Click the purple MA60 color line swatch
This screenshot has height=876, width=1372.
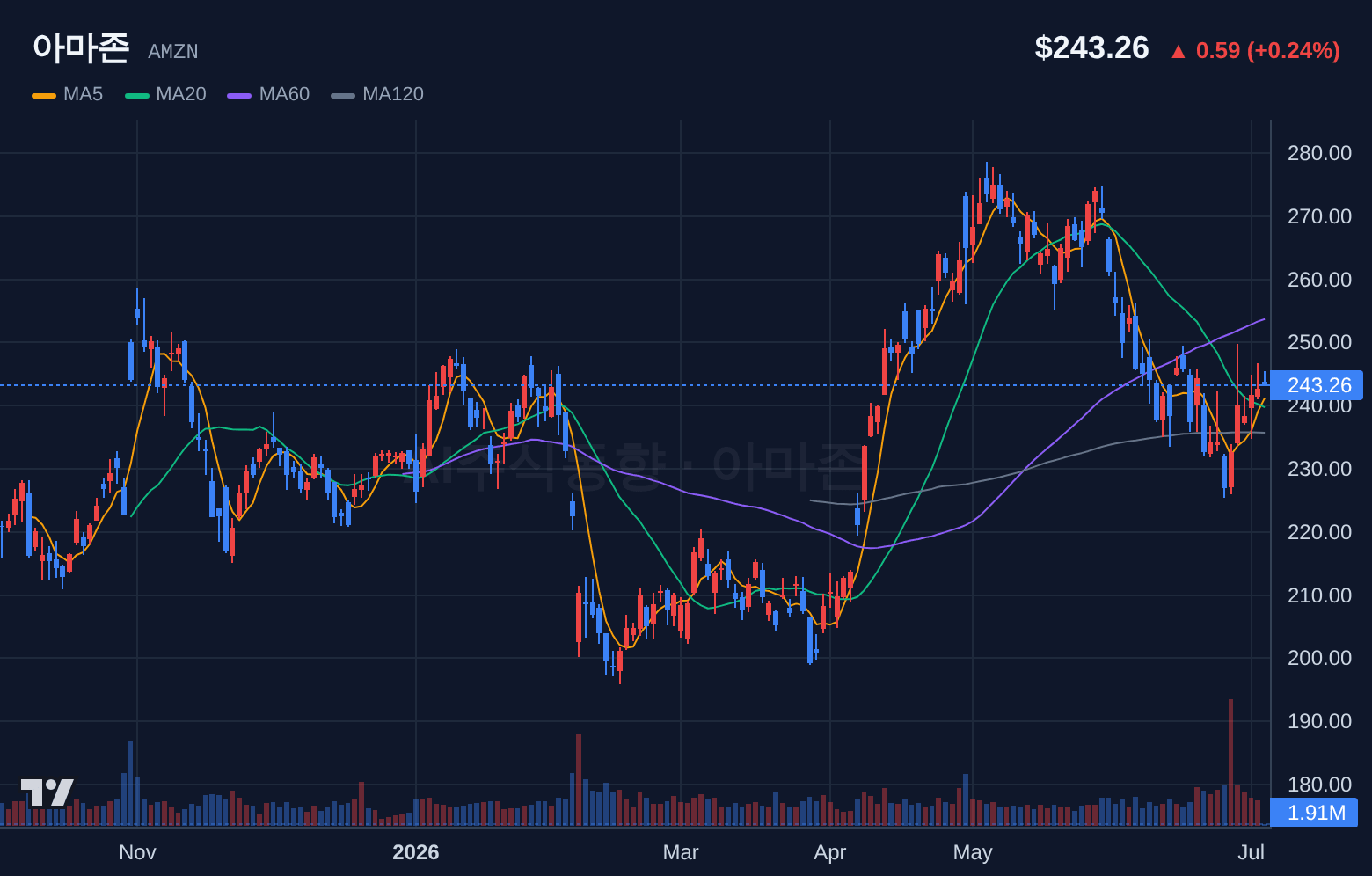(239, 95)
